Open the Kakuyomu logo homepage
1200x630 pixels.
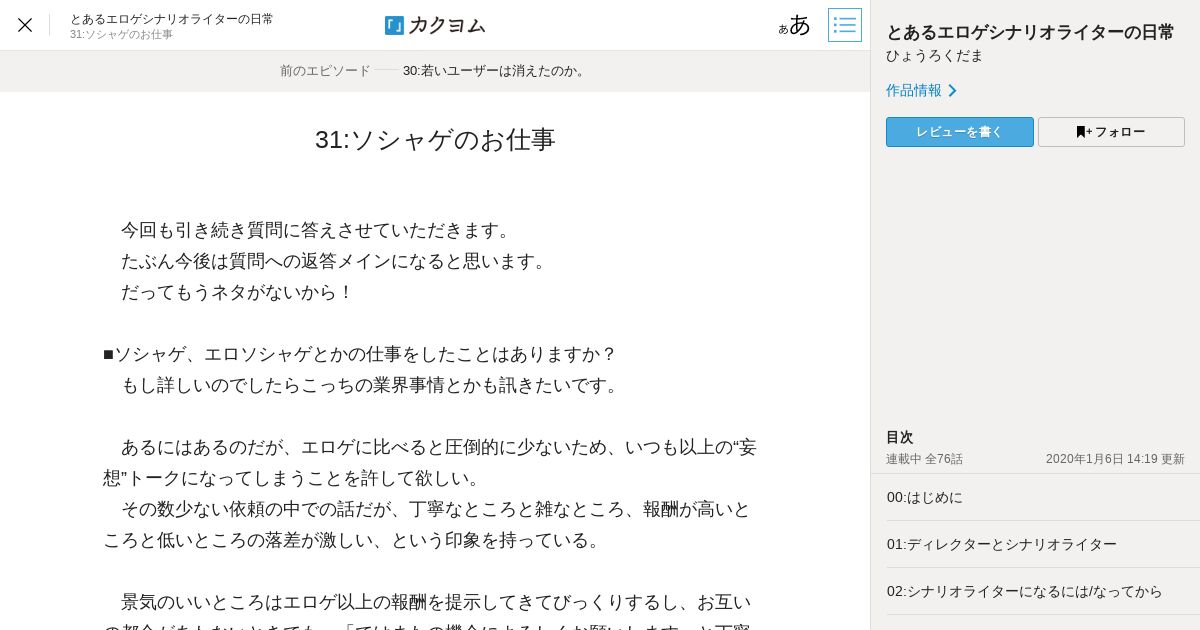pyautogui.click(x=435, y=25)
